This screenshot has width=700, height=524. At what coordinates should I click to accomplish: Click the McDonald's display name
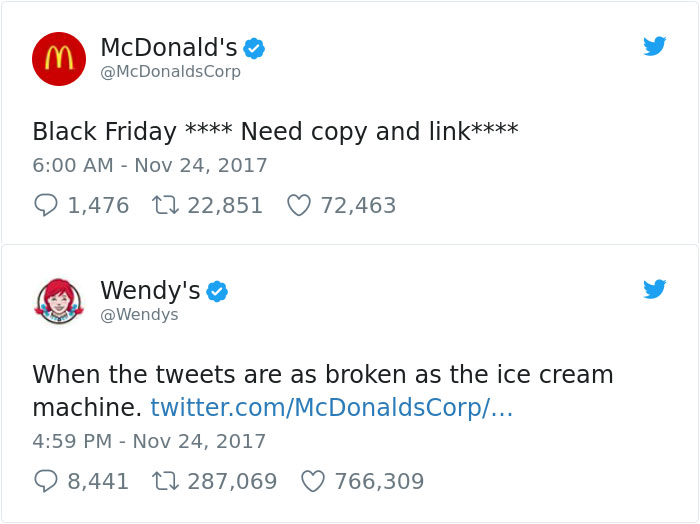point(168,47)
